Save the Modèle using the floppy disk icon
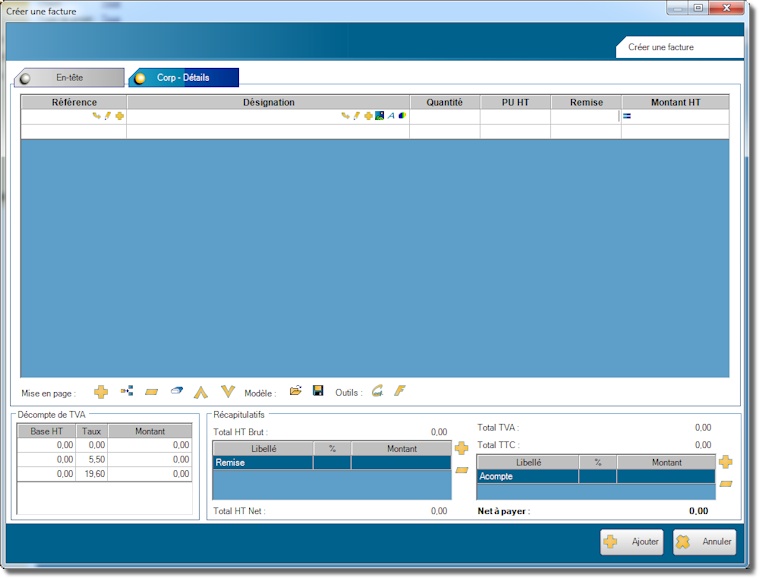The height and width of the screenshot is (580, 760). coord(318,392)
